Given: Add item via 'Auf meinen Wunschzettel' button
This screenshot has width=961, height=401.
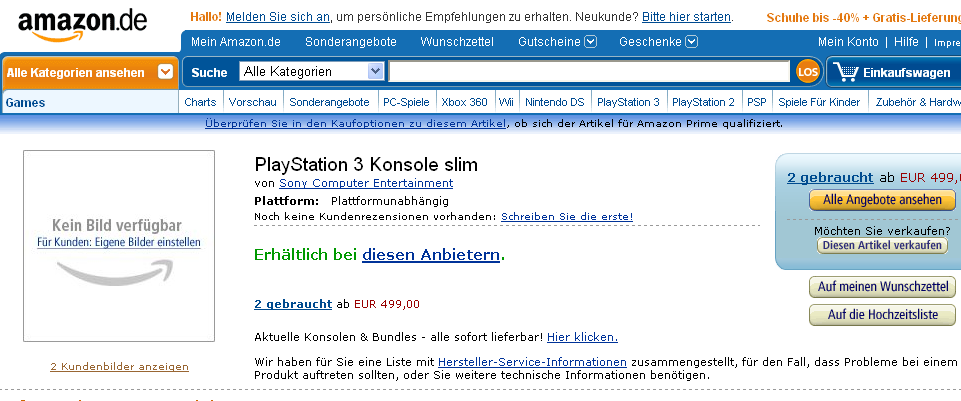Looking at the screenshot, I should tap(882, 287).
